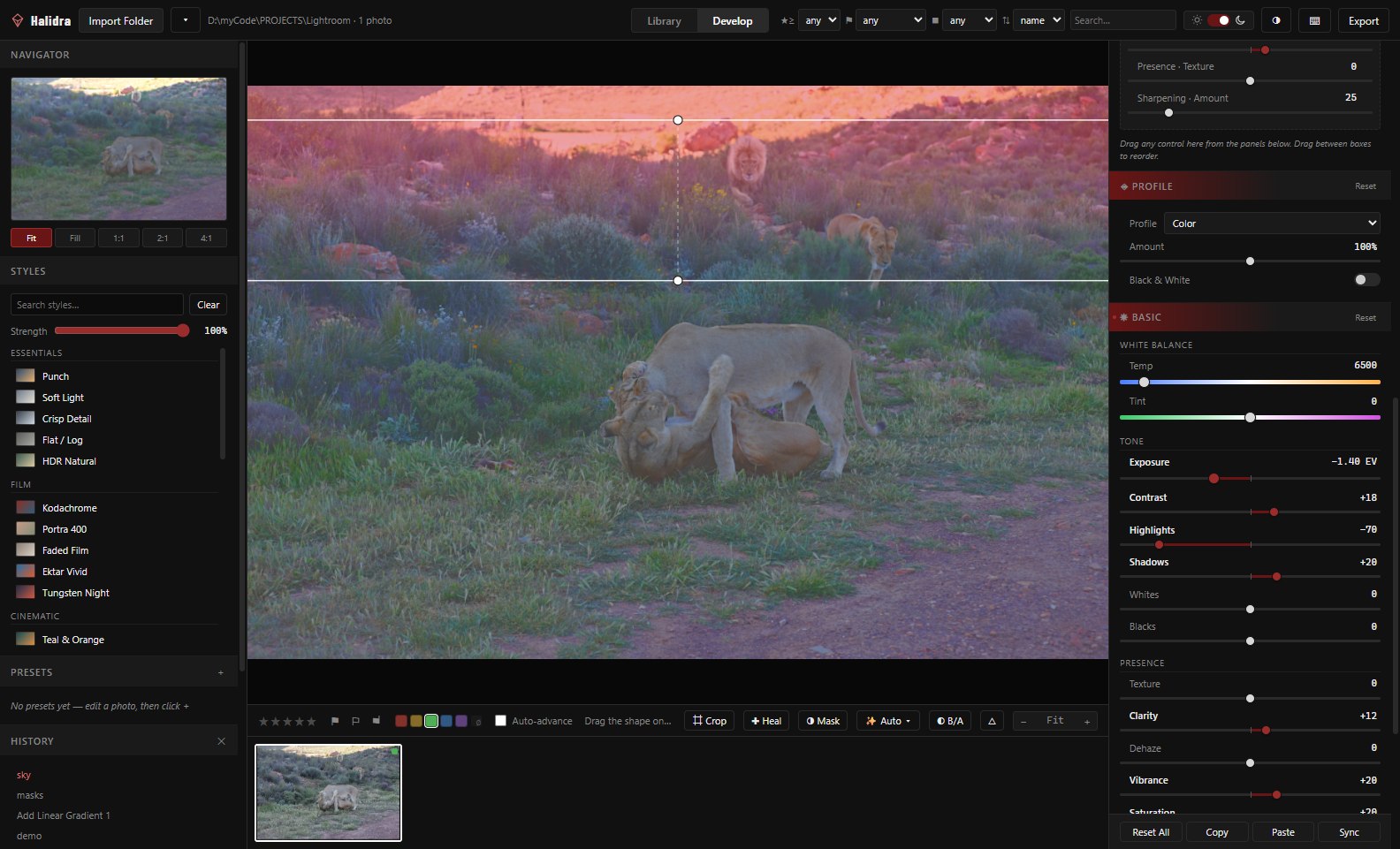Click the Halidra logo icon

tap(18, 20)
